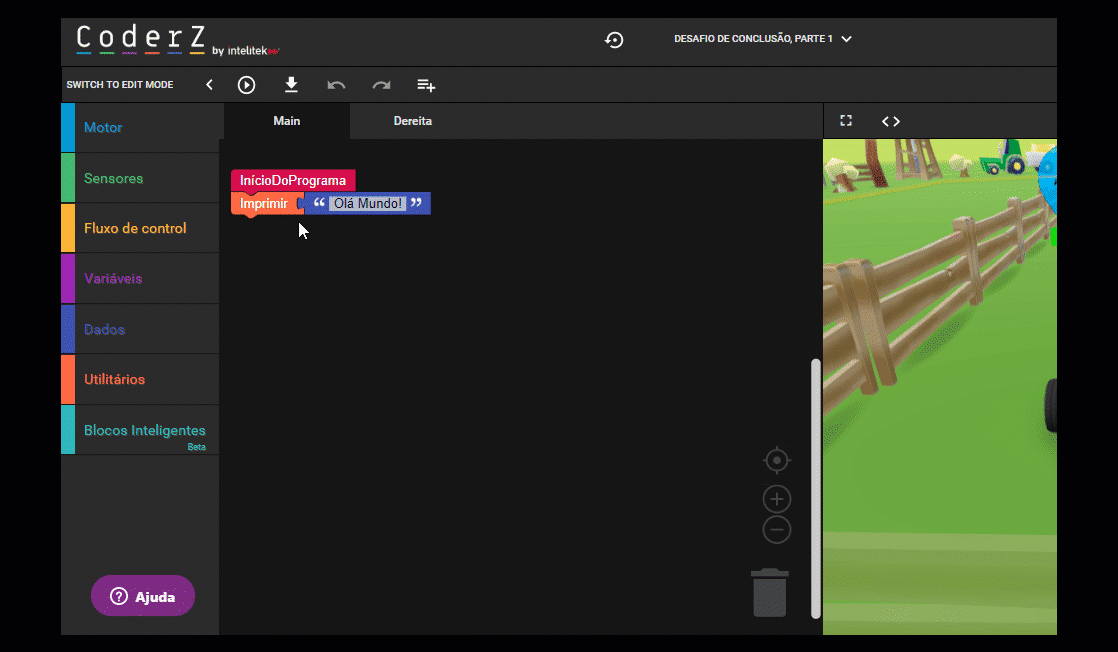Select the Main tab
1118x652 pixels.
(287, 121)
